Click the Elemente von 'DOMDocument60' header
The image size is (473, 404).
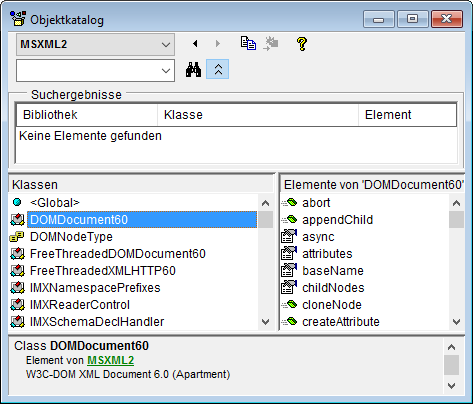[x=373, y=184]
